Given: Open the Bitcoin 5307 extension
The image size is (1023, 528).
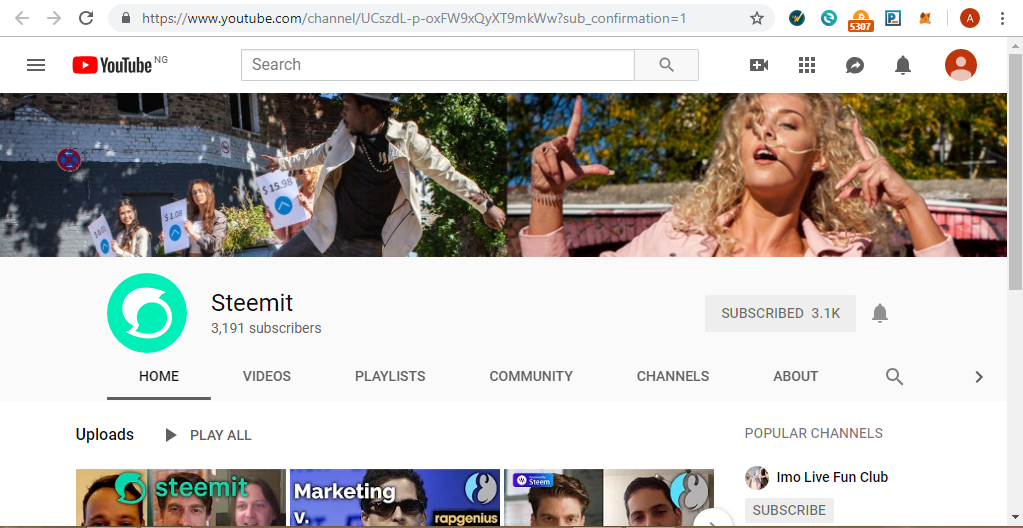Looking at the screenshot, I should point(861,20).
